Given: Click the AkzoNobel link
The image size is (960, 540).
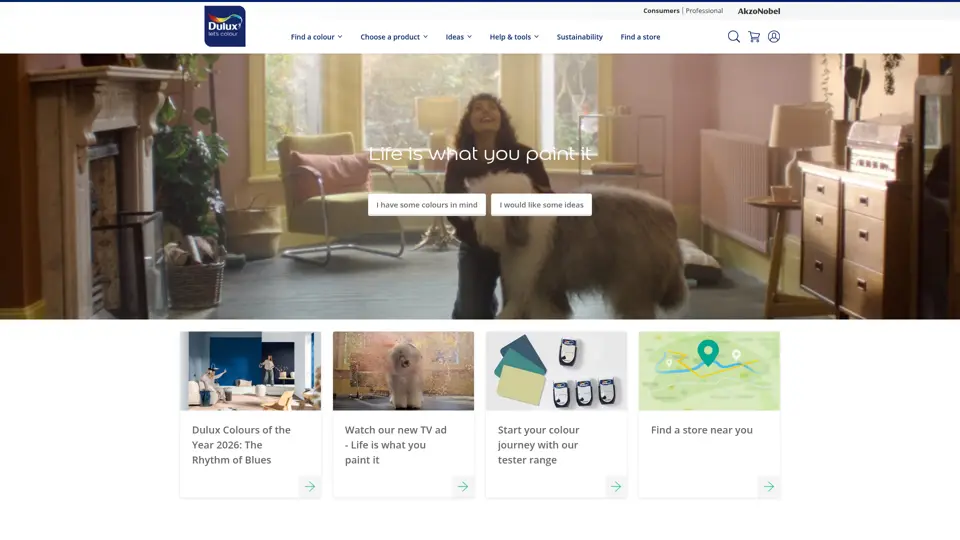Looking at the screenshot, I should coord(759,10).
